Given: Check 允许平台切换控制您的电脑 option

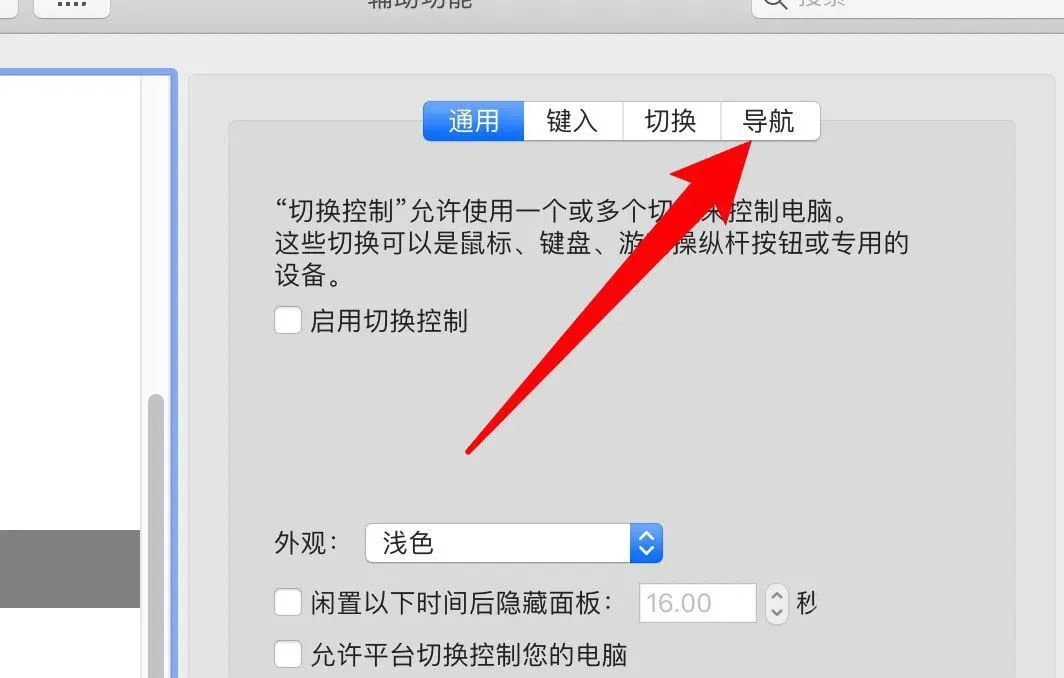Looking at the screenshot, I should [x=288, y=654].
